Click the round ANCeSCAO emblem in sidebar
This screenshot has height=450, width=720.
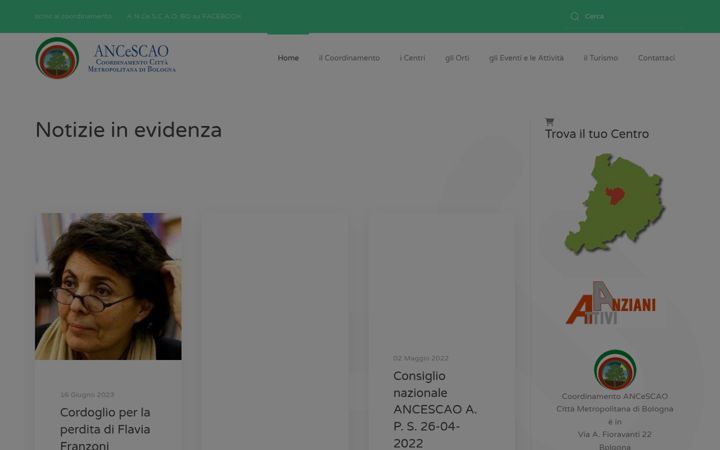tap(615, 370)
